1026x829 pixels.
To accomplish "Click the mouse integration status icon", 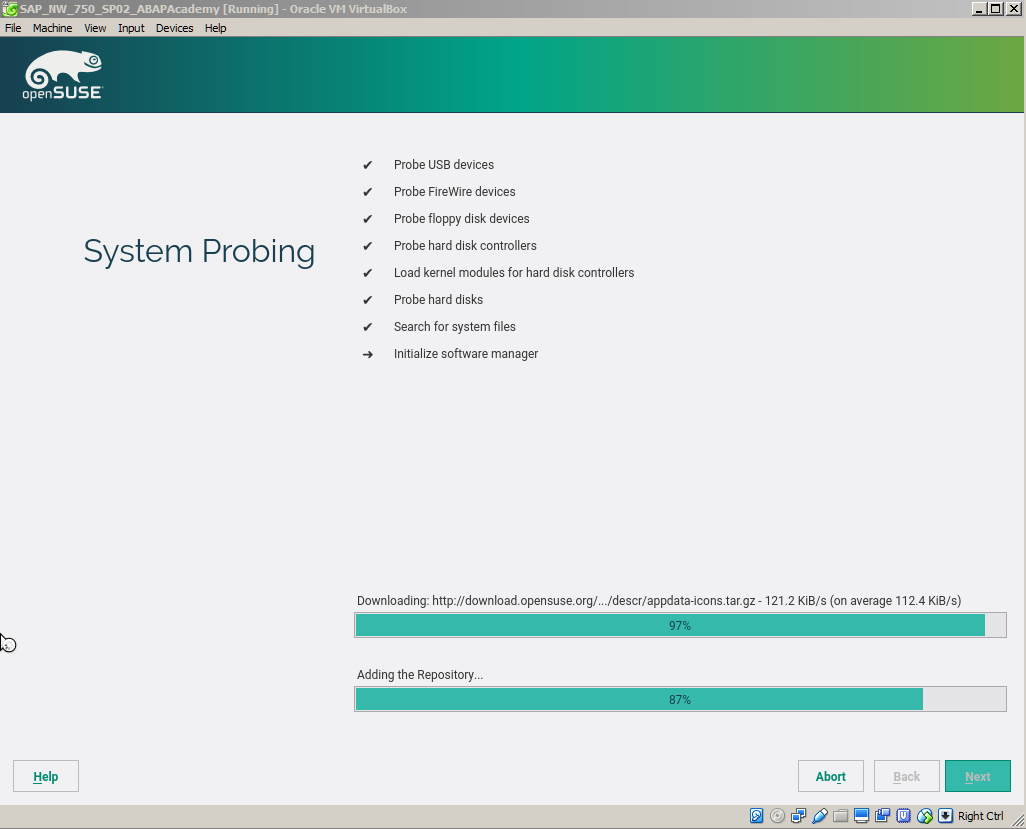I will pyautogui.click(x=925, y=815).
